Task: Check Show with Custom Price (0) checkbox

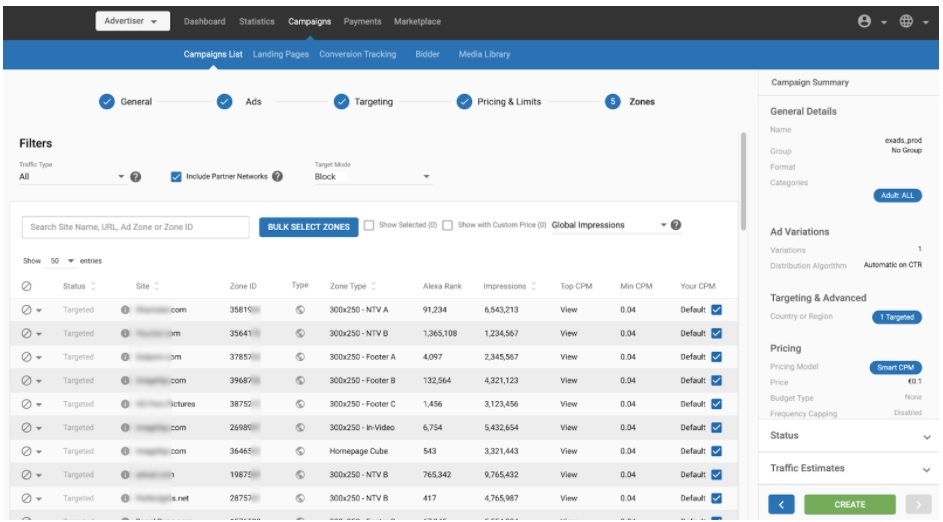Action: pos(447,225)
